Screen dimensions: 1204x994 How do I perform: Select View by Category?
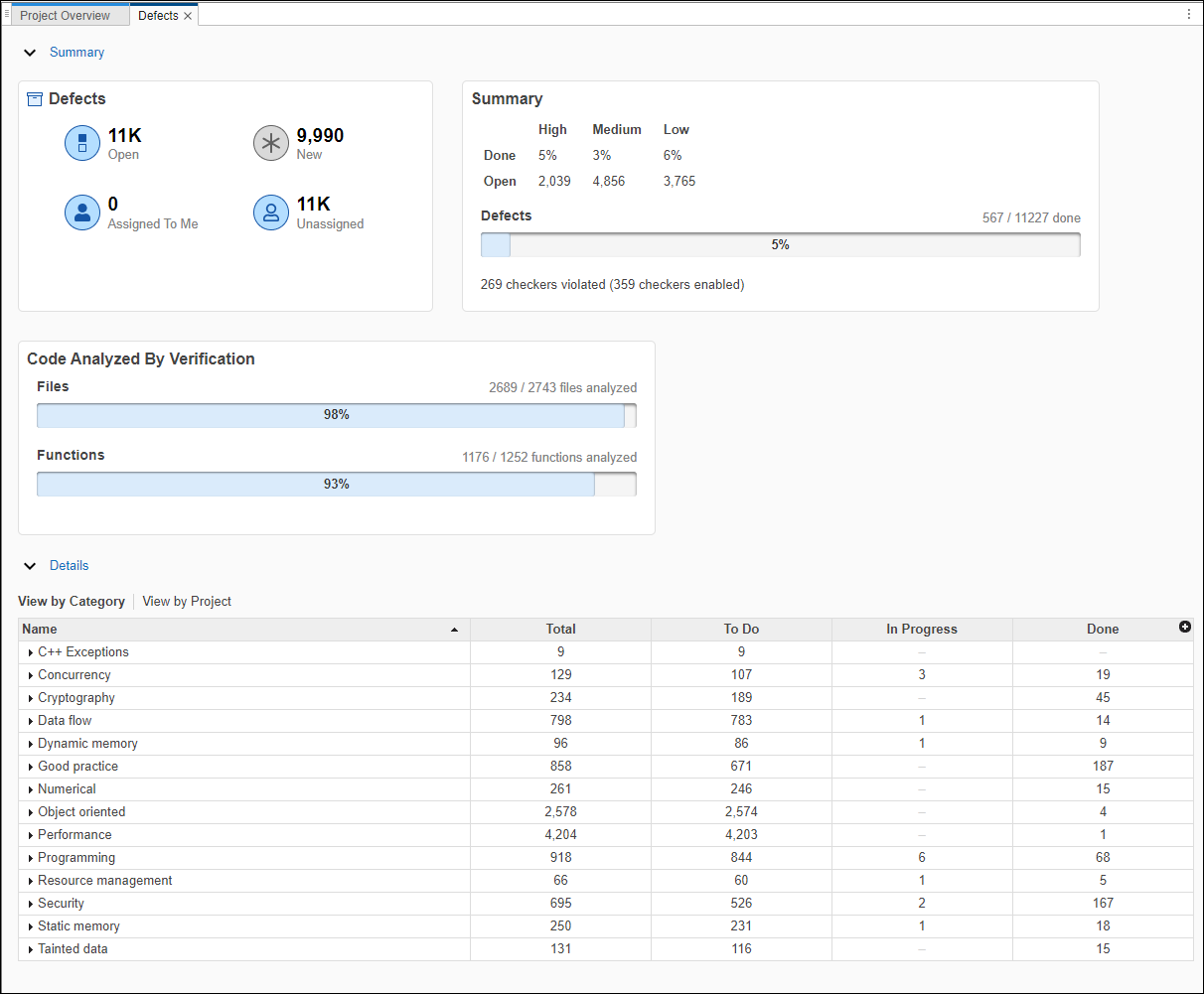coord(72,602)
